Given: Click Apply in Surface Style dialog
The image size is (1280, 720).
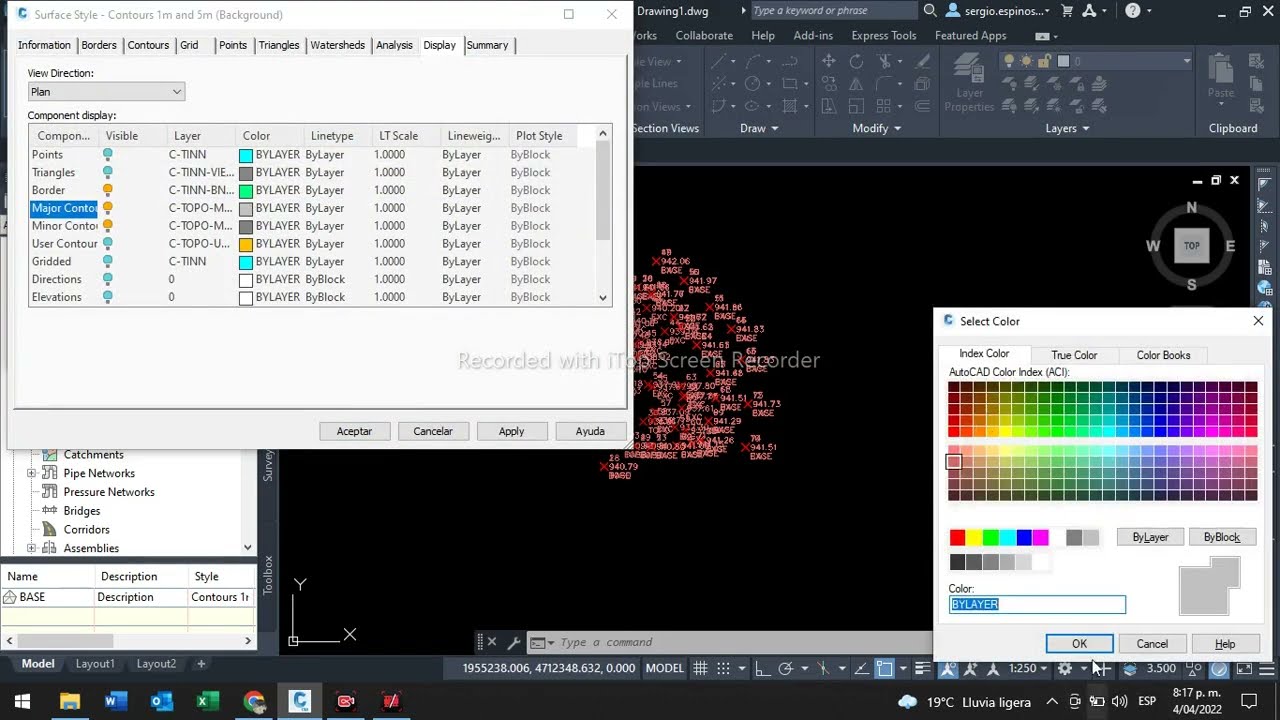Looking at the screenshot, I should point(511,431).
